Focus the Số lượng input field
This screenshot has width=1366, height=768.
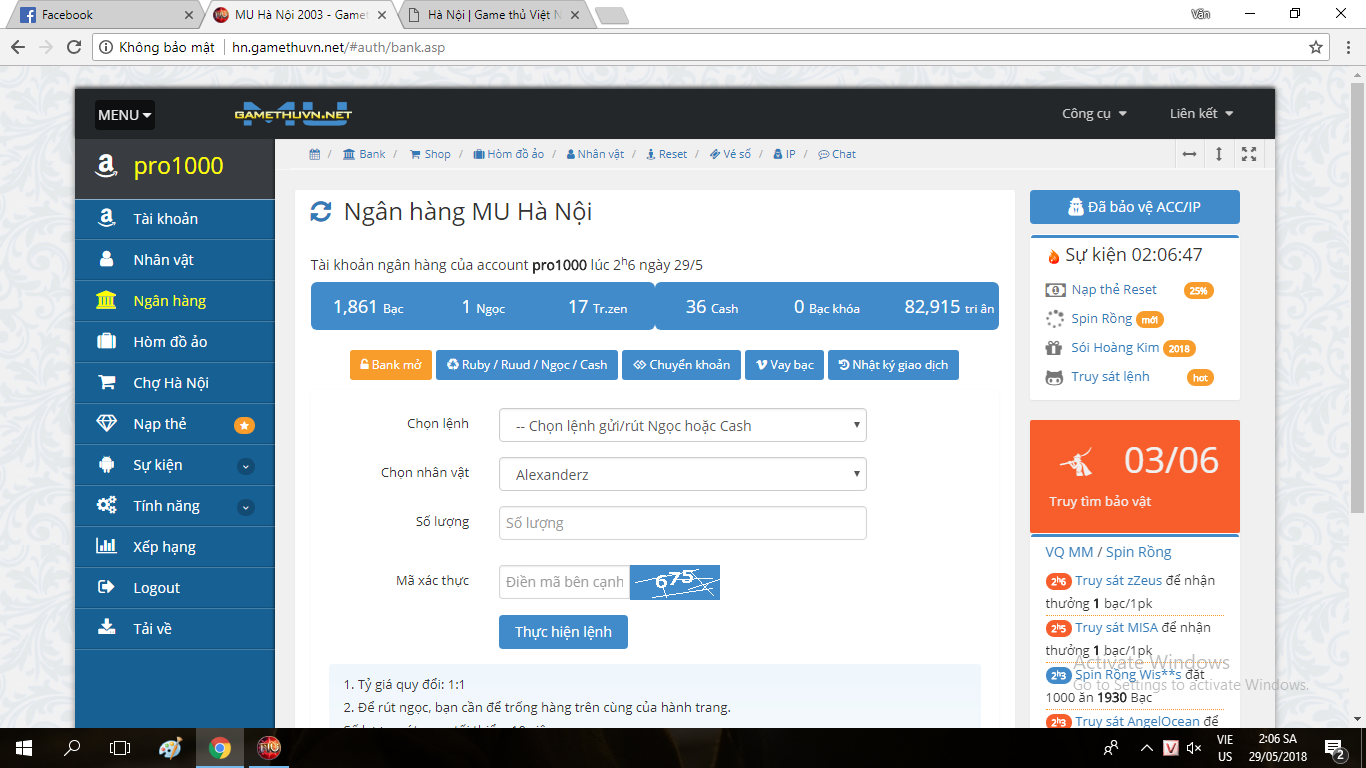click(683, 523)
